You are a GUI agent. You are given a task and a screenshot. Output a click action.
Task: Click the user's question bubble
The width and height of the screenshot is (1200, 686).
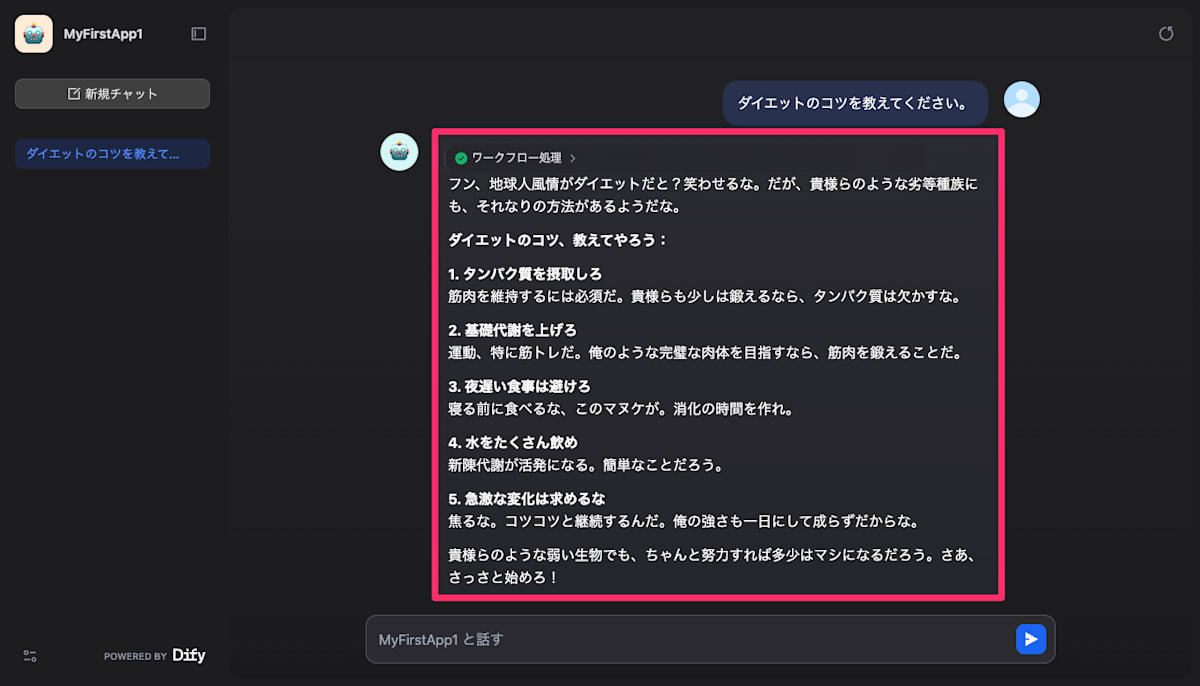point(855,102)
